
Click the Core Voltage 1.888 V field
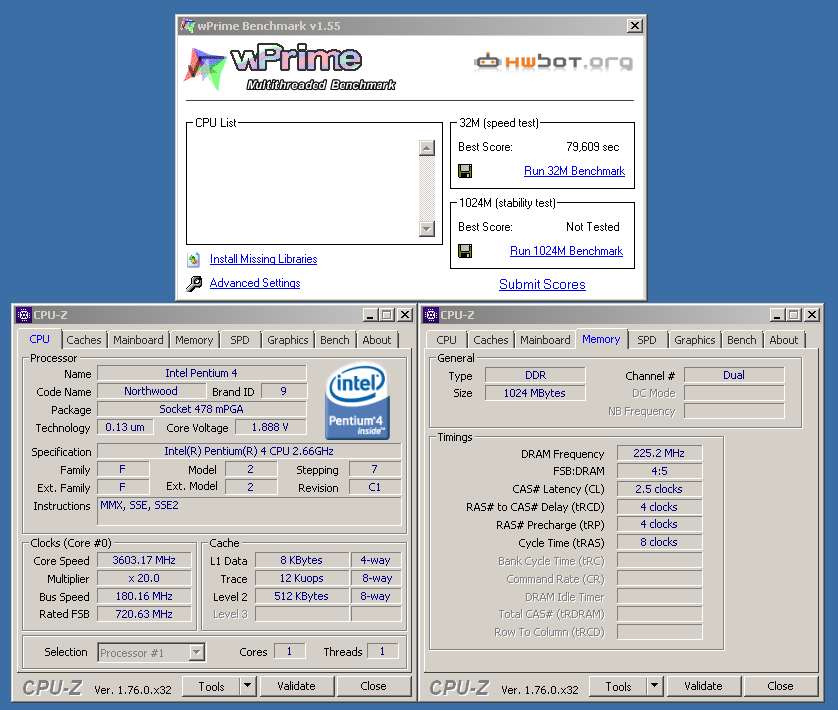[x=270, y=427]
